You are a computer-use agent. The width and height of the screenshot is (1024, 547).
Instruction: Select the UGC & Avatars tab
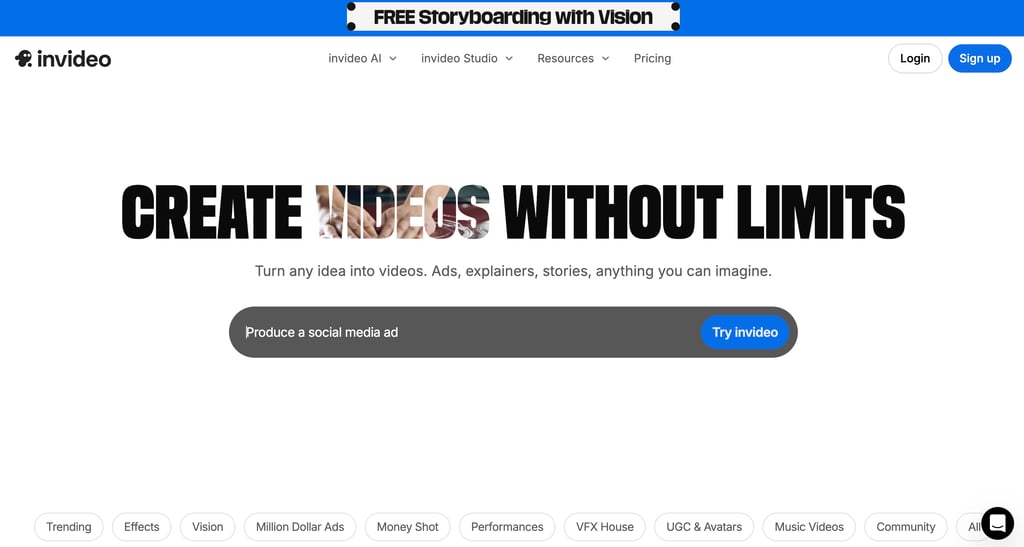point(704,527)
